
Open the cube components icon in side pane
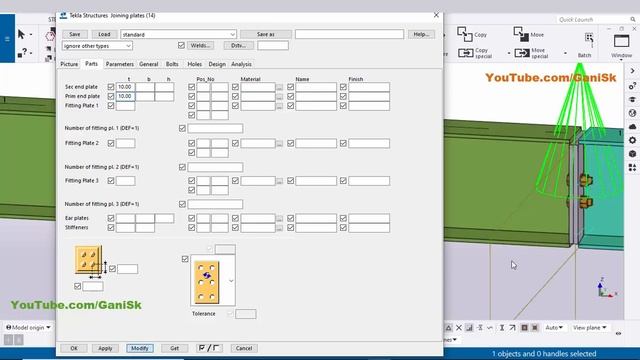point(632,153)
